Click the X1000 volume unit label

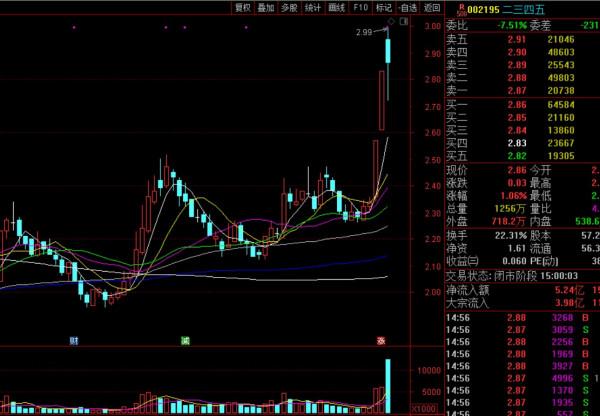[x=425, y=409]
